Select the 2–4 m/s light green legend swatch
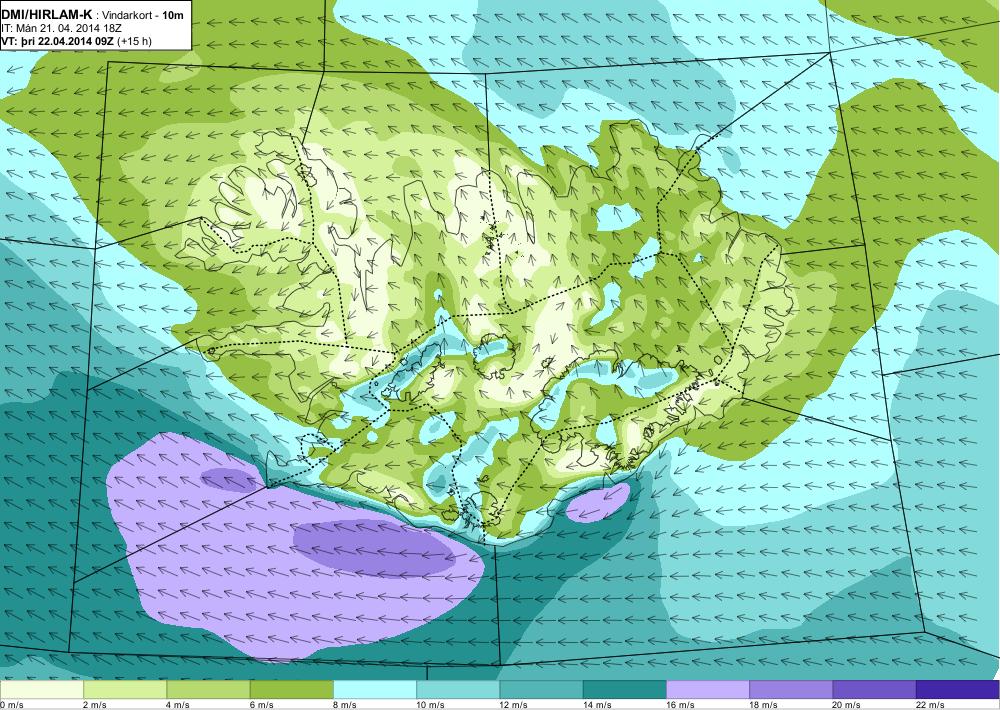The image size is (1000, 710). point(125,690)
